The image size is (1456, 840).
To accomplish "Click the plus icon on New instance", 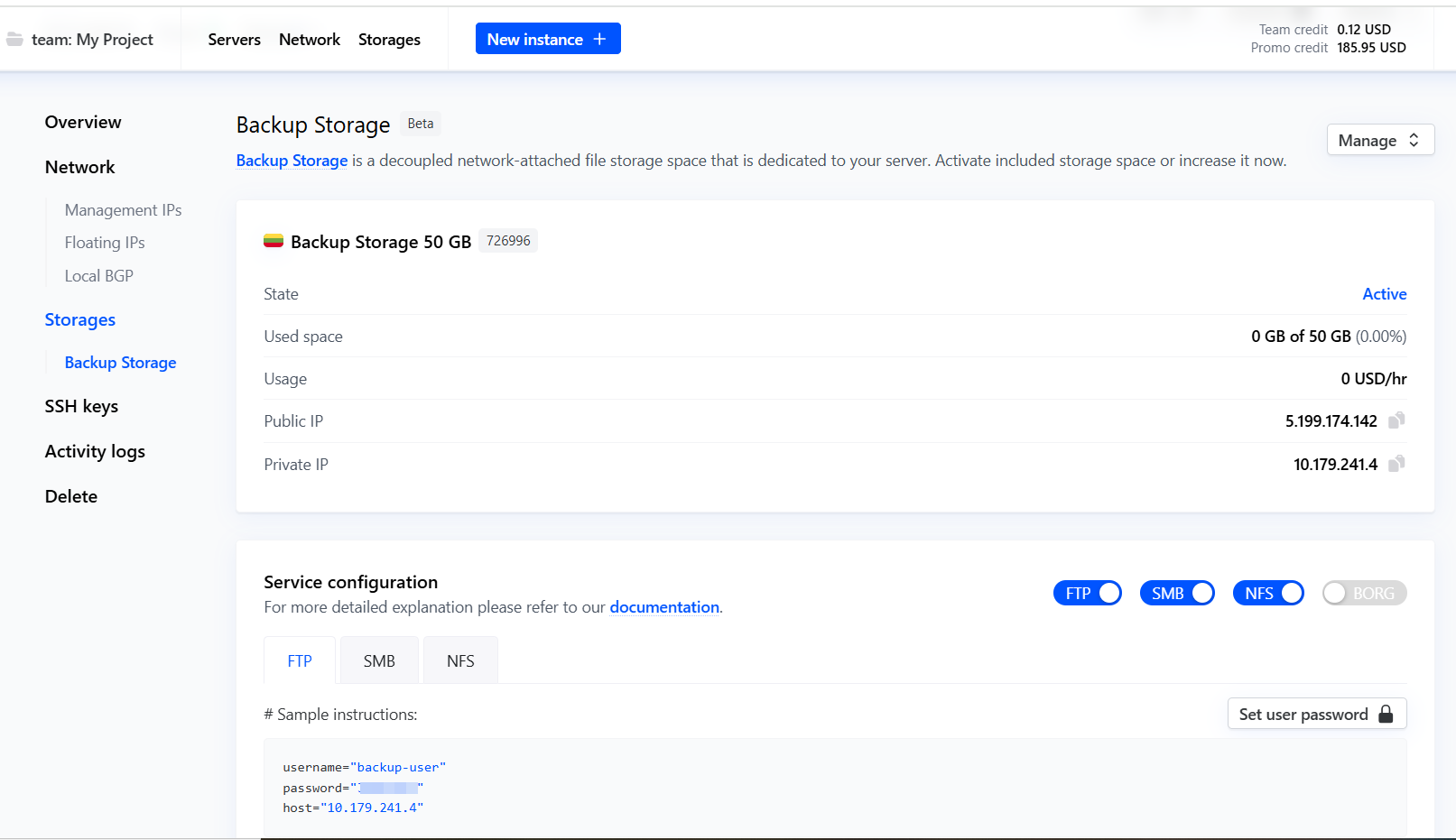I will click(599, 39).
